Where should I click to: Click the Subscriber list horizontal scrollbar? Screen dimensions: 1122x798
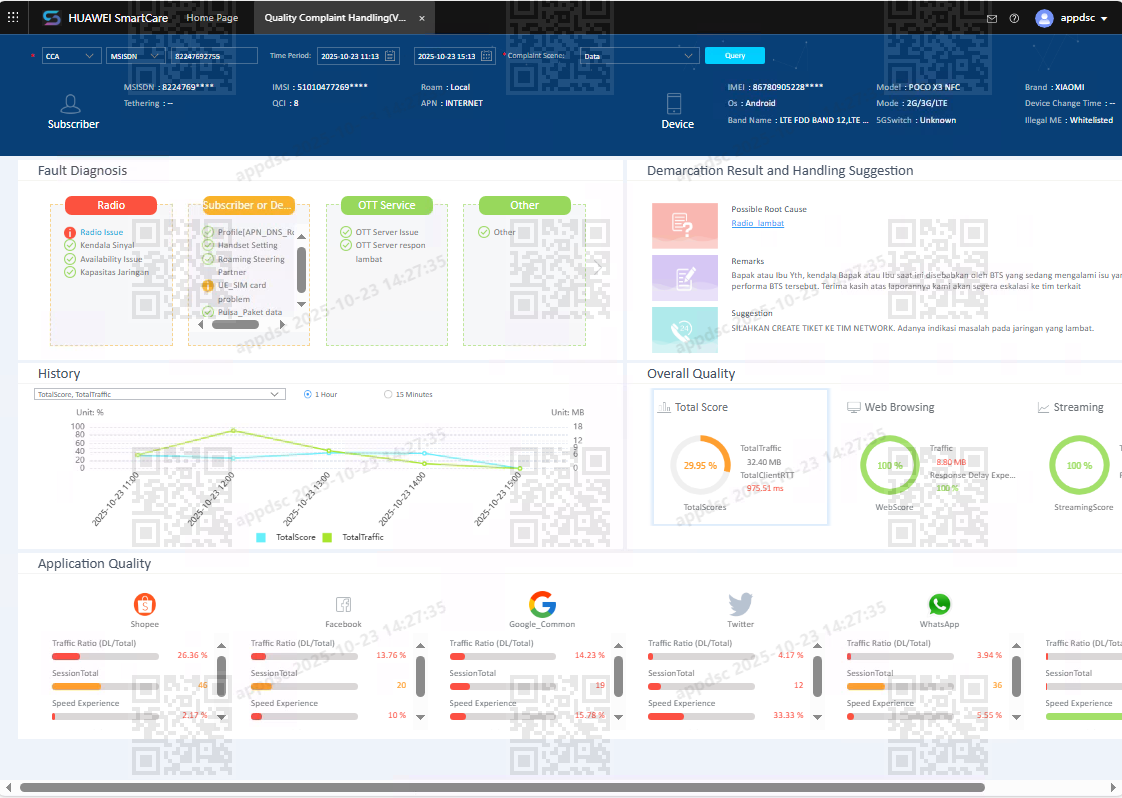click(x=235, y=325)
